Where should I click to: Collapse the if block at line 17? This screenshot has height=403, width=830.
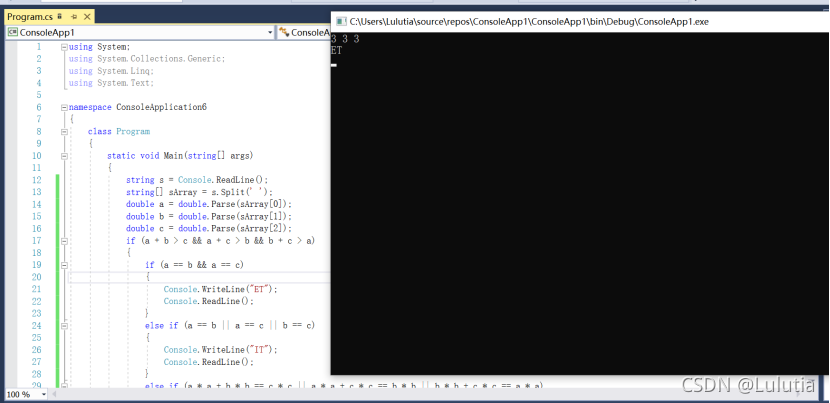(64, 240)
